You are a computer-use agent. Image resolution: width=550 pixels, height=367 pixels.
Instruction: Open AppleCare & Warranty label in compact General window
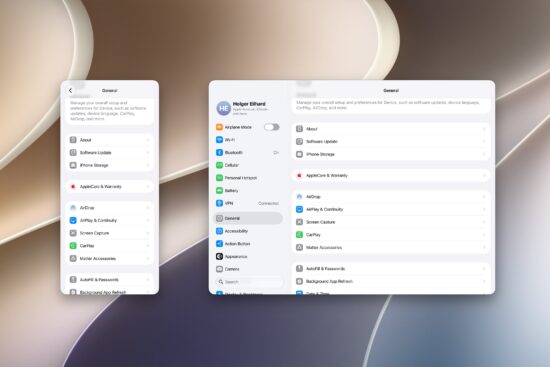coord(101,186)
